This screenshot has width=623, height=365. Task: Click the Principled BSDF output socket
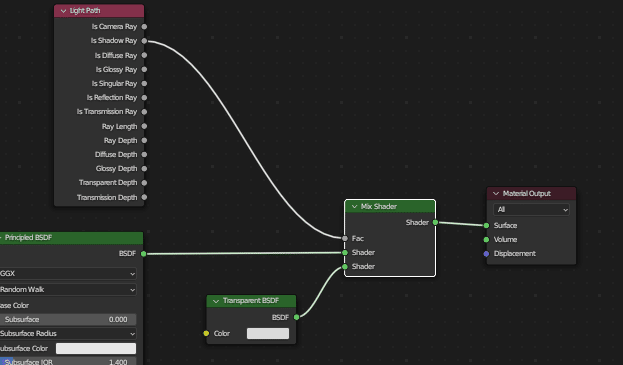[143, 254]
